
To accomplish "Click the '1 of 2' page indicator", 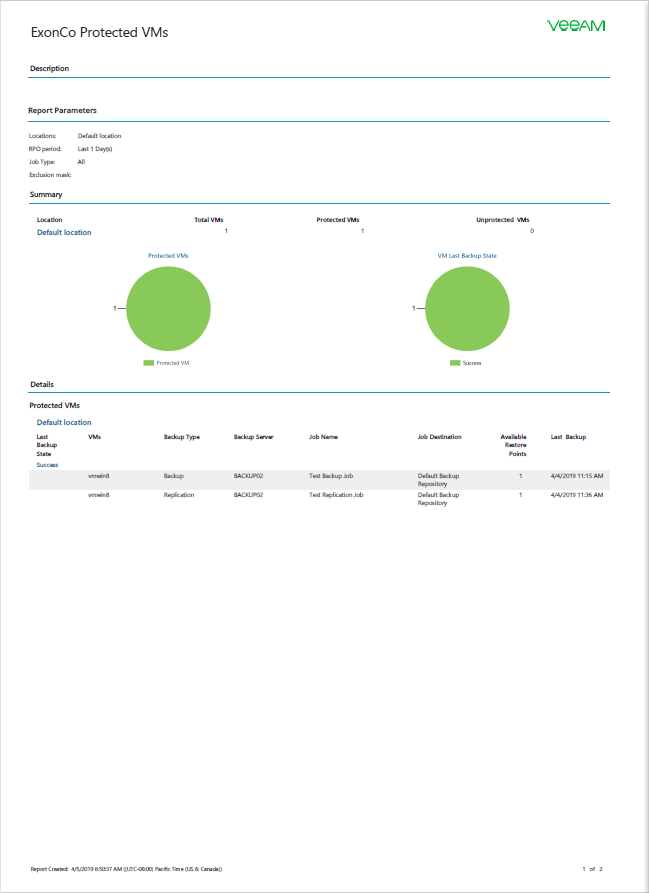I will click(x=592, y=869).
